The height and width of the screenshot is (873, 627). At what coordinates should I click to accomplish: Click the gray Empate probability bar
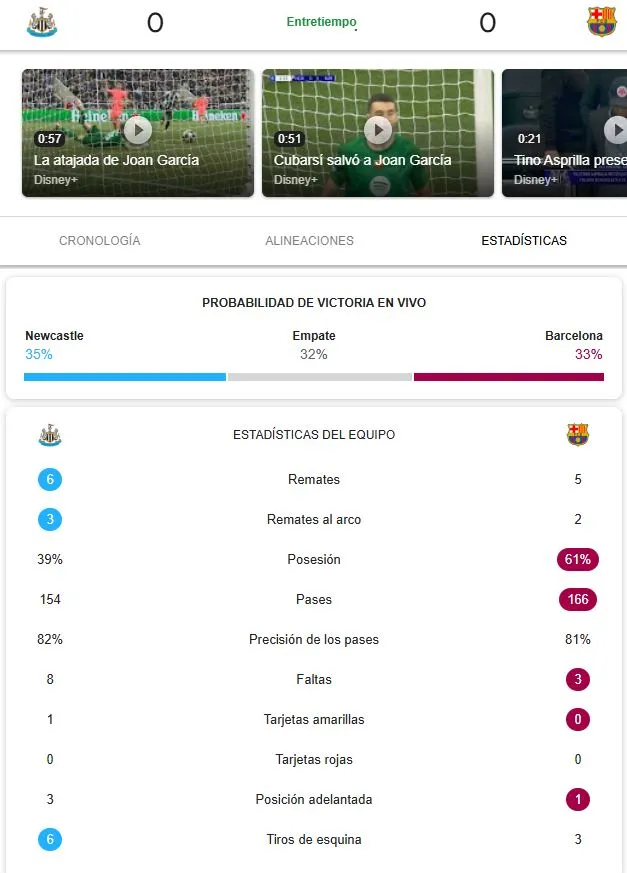coord(320,377)
